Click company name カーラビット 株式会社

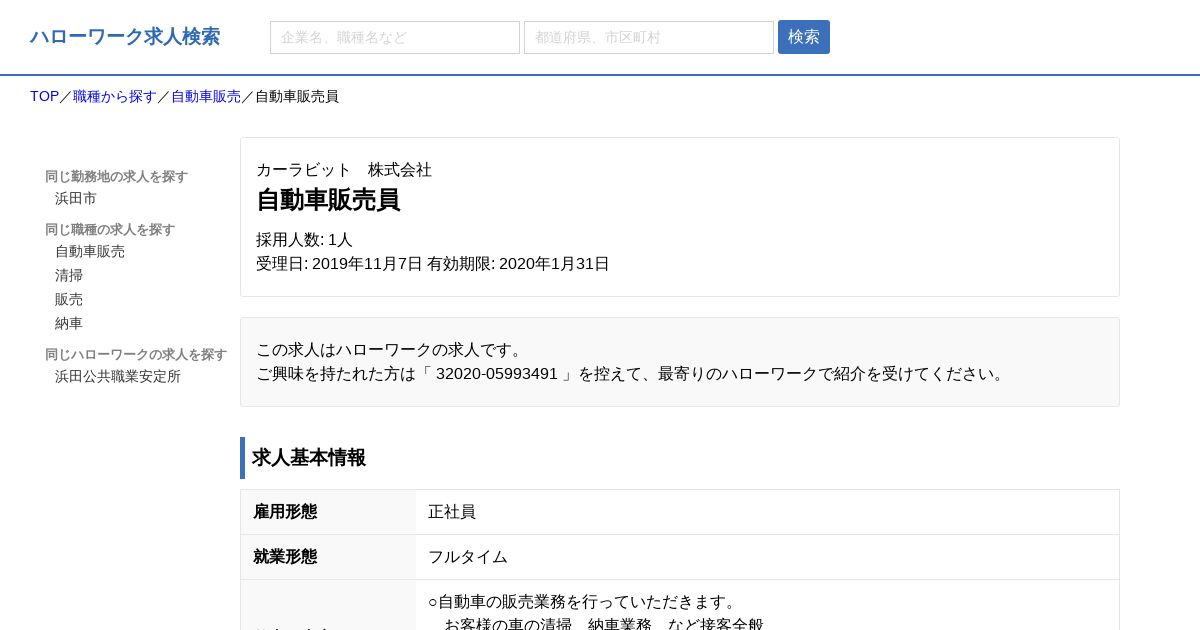pyautogui.click(x=344, y=169)
